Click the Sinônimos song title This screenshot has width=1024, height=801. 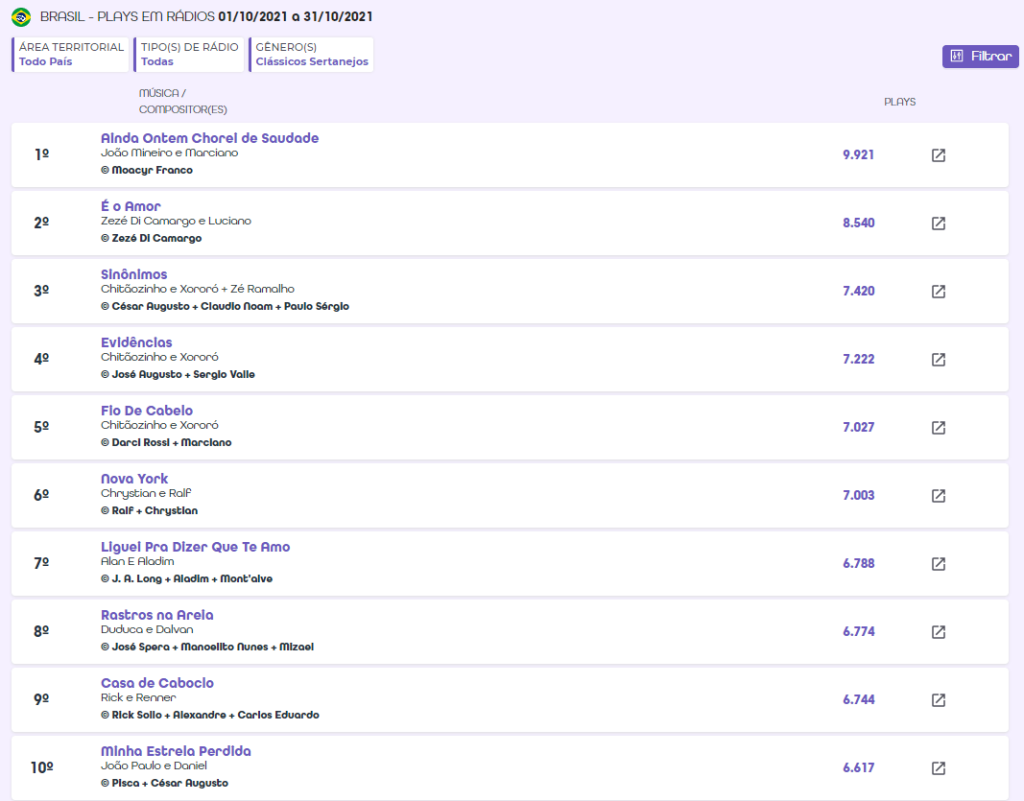[x=134, y=274]
